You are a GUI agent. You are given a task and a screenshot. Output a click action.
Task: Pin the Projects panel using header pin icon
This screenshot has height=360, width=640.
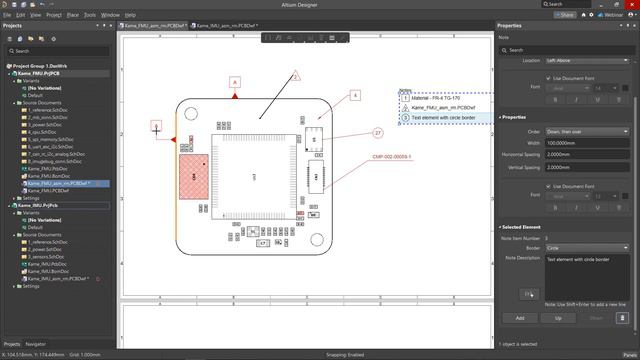[x=104, y=25]
